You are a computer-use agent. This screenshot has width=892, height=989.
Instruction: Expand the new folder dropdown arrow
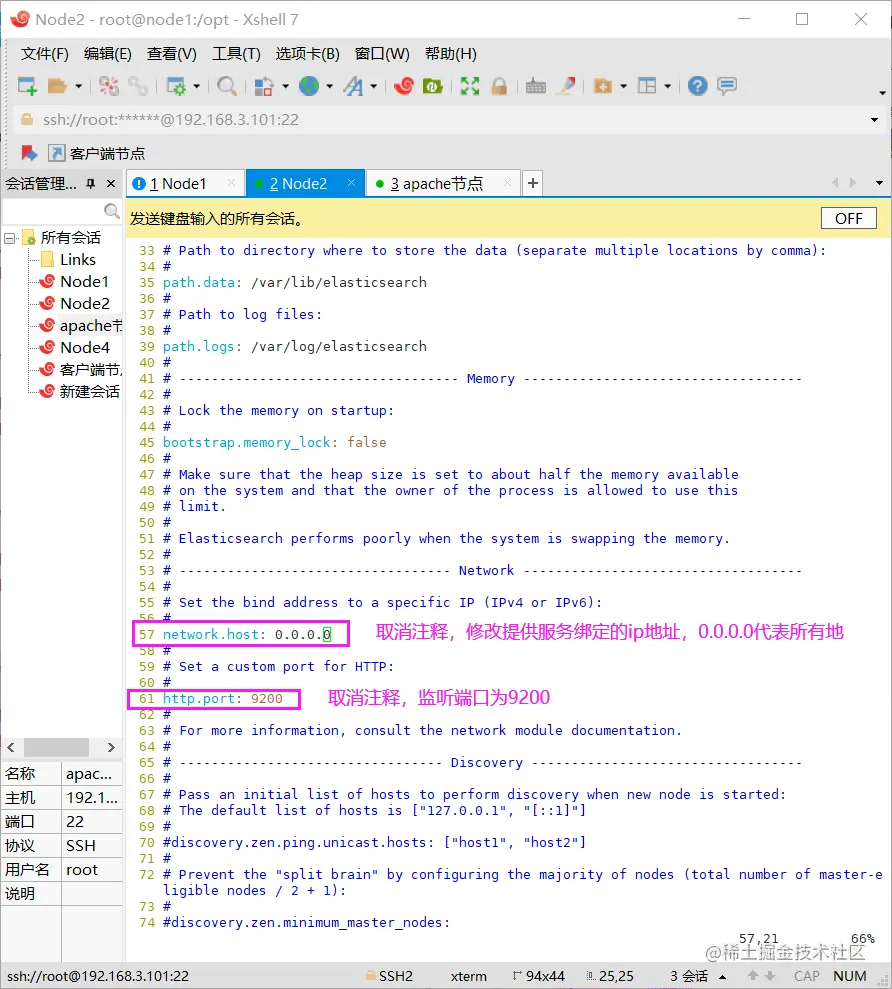coord(623,86)
